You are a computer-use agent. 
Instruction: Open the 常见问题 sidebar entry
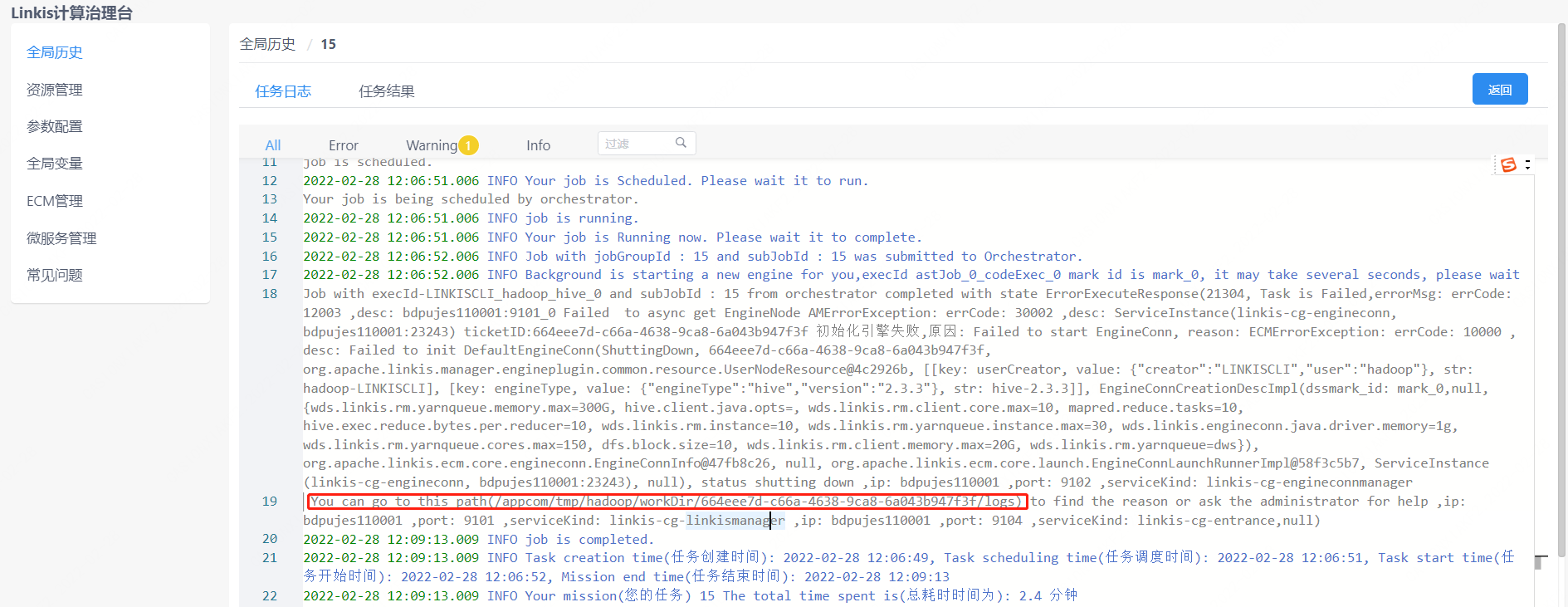tap(55, 275)
